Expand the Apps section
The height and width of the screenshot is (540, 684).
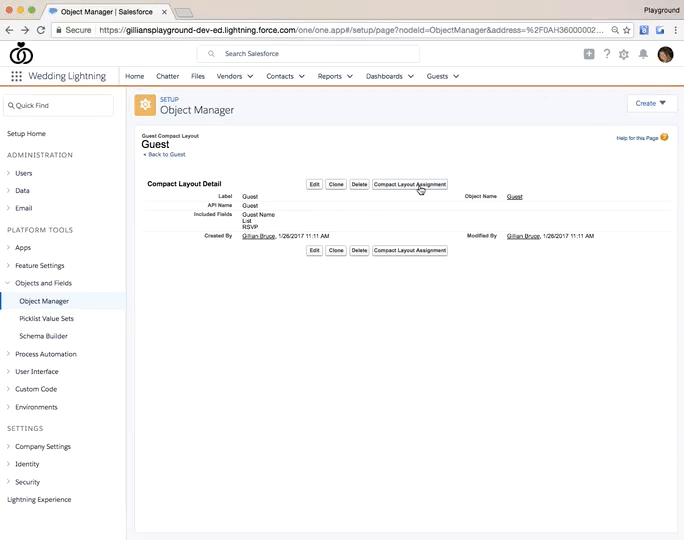tap(8, 247)
